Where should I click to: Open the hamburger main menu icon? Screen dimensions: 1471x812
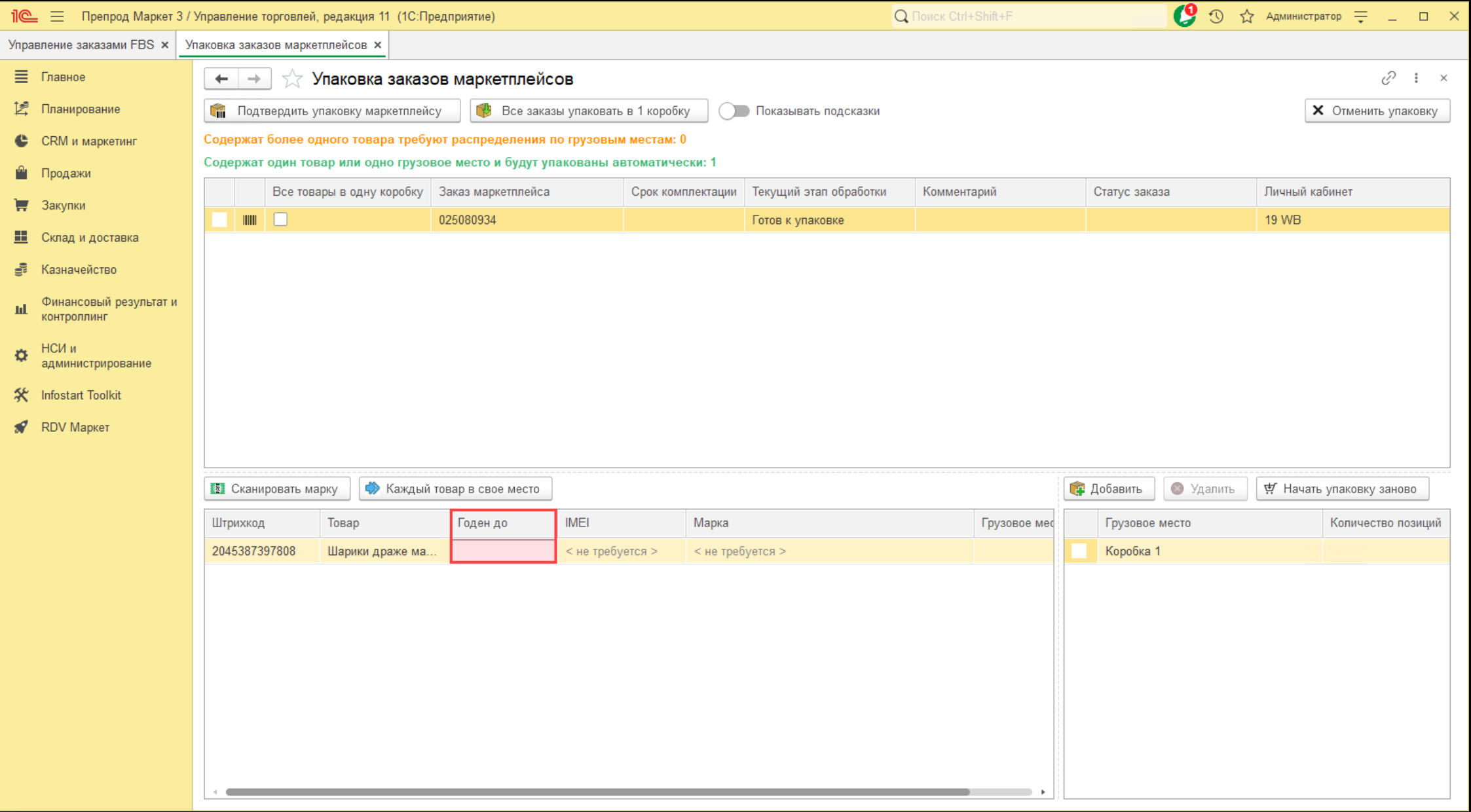[58, 16]
